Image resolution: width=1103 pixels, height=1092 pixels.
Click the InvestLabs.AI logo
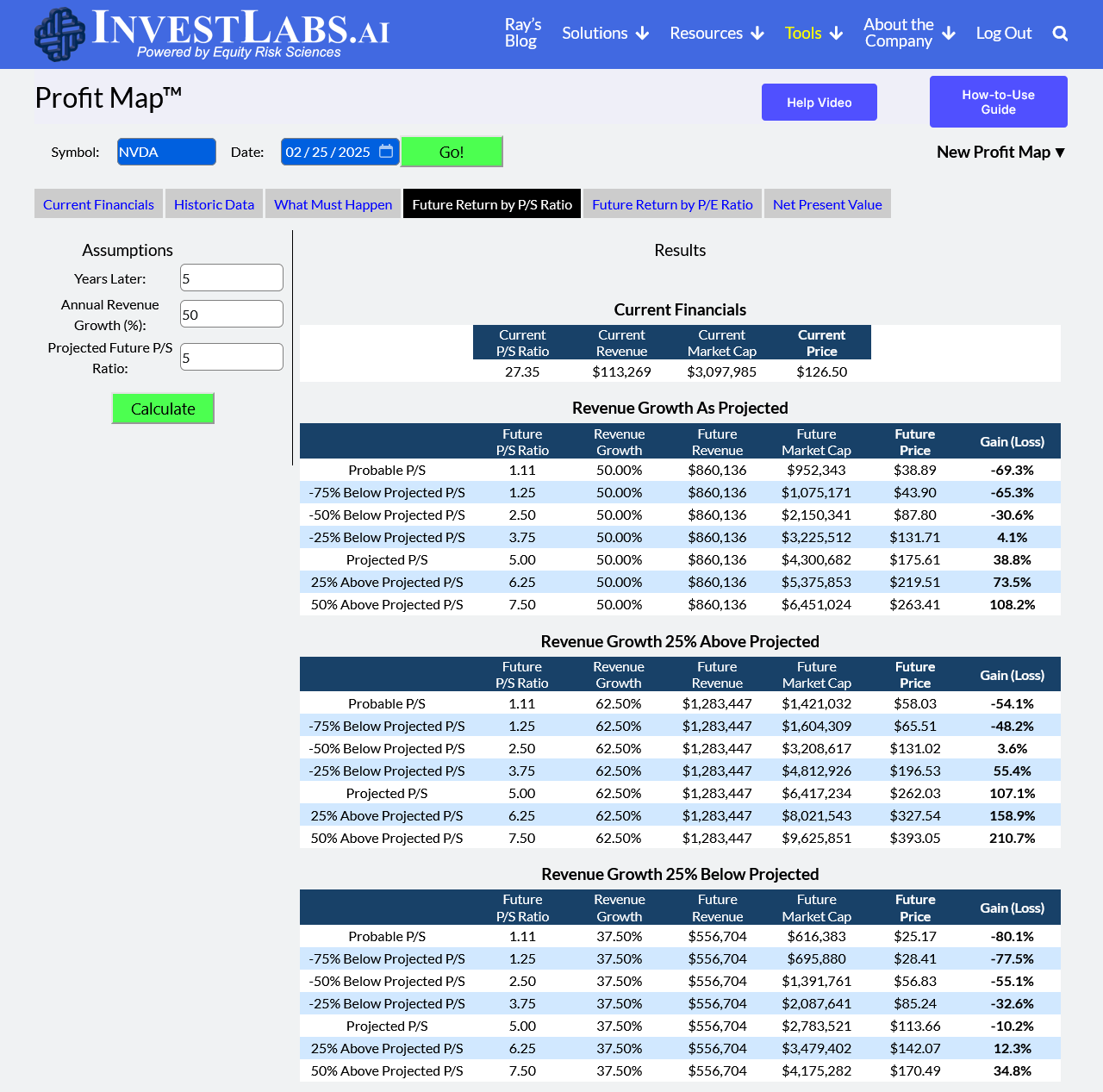pos(211,34)
